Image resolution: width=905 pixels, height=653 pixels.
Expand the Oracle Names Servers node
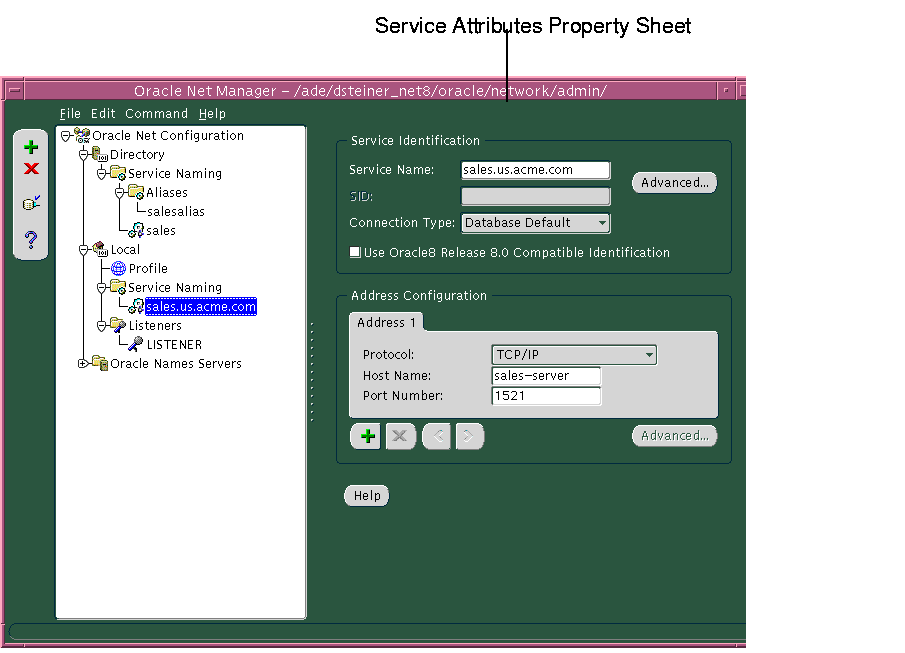pyautogui.click(x=82, y=363)
